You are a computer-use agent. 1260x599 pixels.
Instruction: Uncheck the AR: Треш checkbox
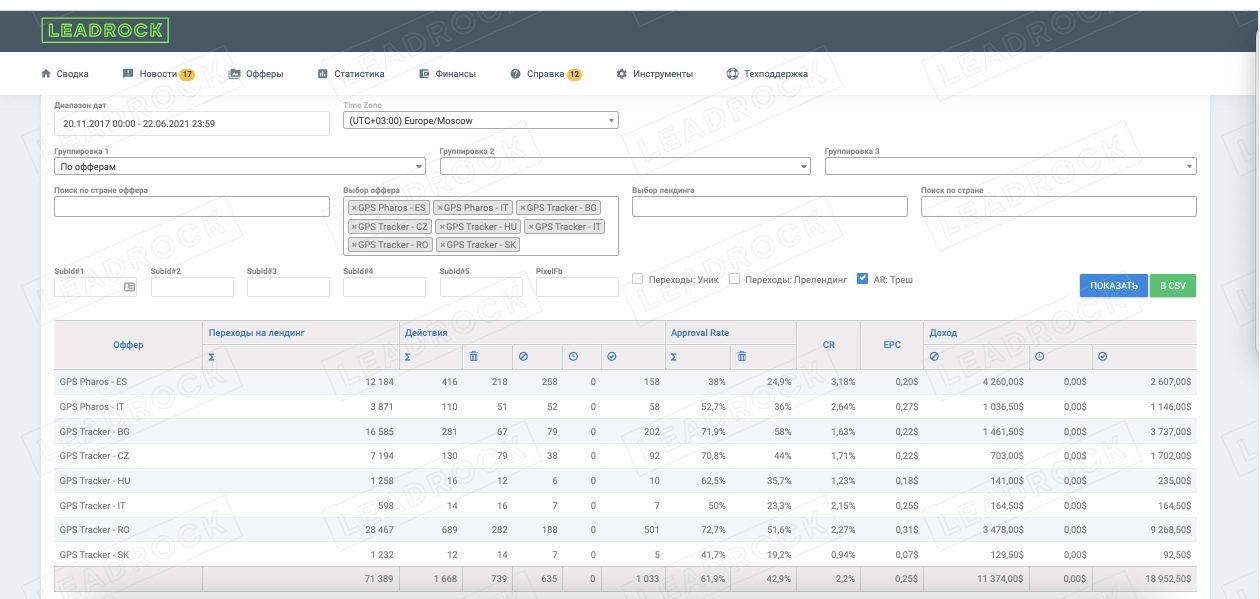[x=862, y=279]
